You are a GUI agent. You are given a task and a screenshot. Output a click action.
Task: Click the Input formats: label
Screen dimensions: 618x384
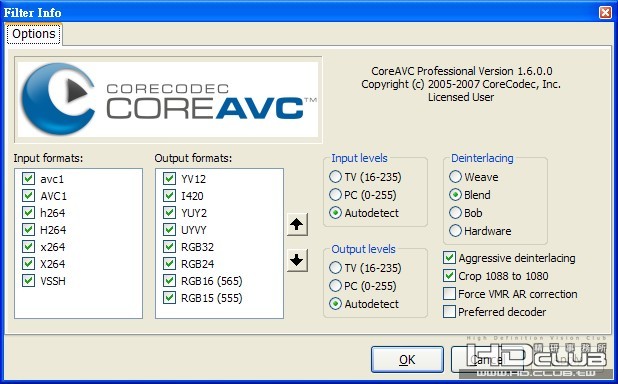click(x=48, y=158)
